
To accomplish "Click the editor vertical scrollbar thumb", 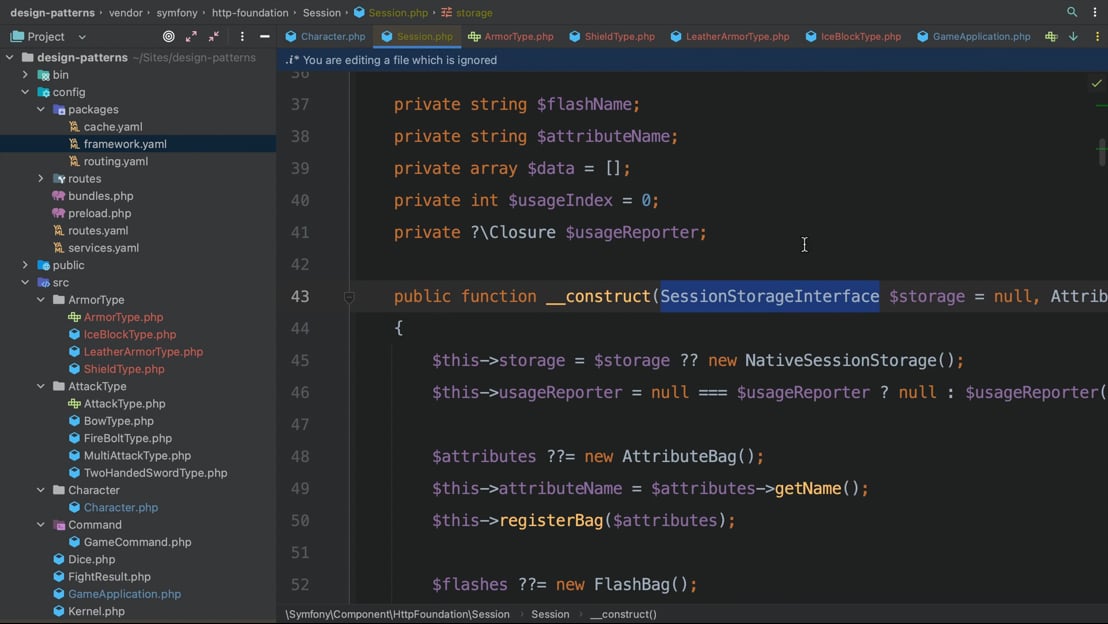I will click(x=1102, y=152).
